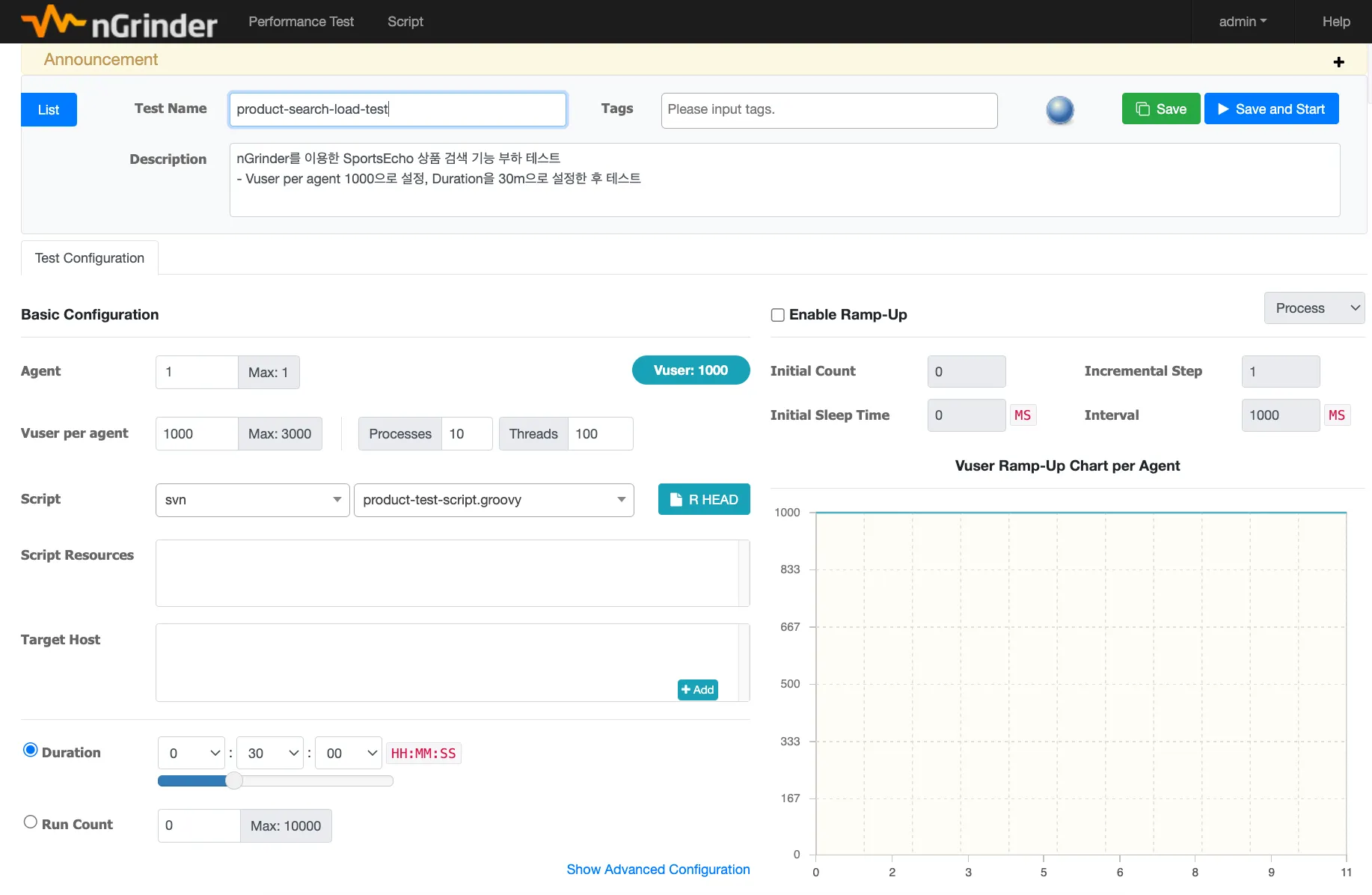Open R HEAD script revision

703,500
